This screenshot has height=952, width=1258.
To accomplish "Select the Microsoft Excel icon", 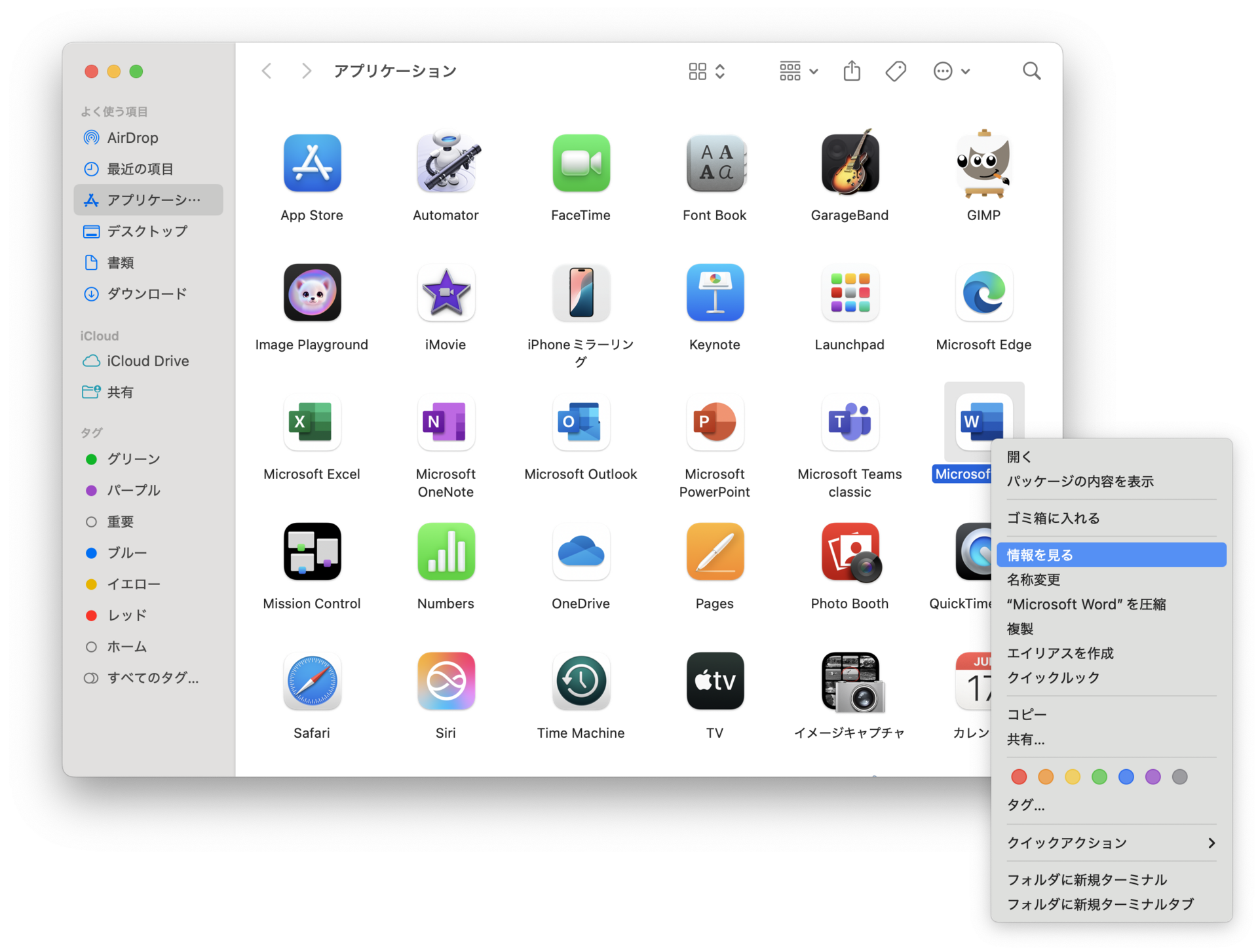I will [x=312, y=423].
